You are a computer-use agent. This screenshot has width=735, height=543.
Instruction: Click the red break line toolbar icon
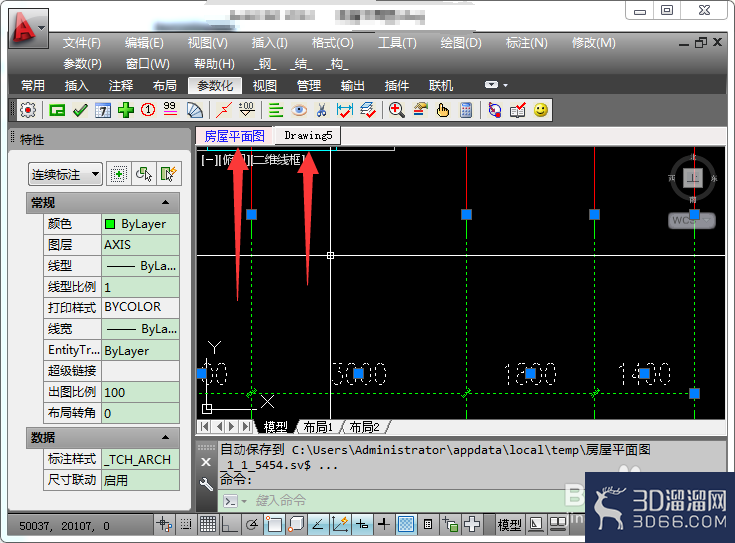[224, 111]
